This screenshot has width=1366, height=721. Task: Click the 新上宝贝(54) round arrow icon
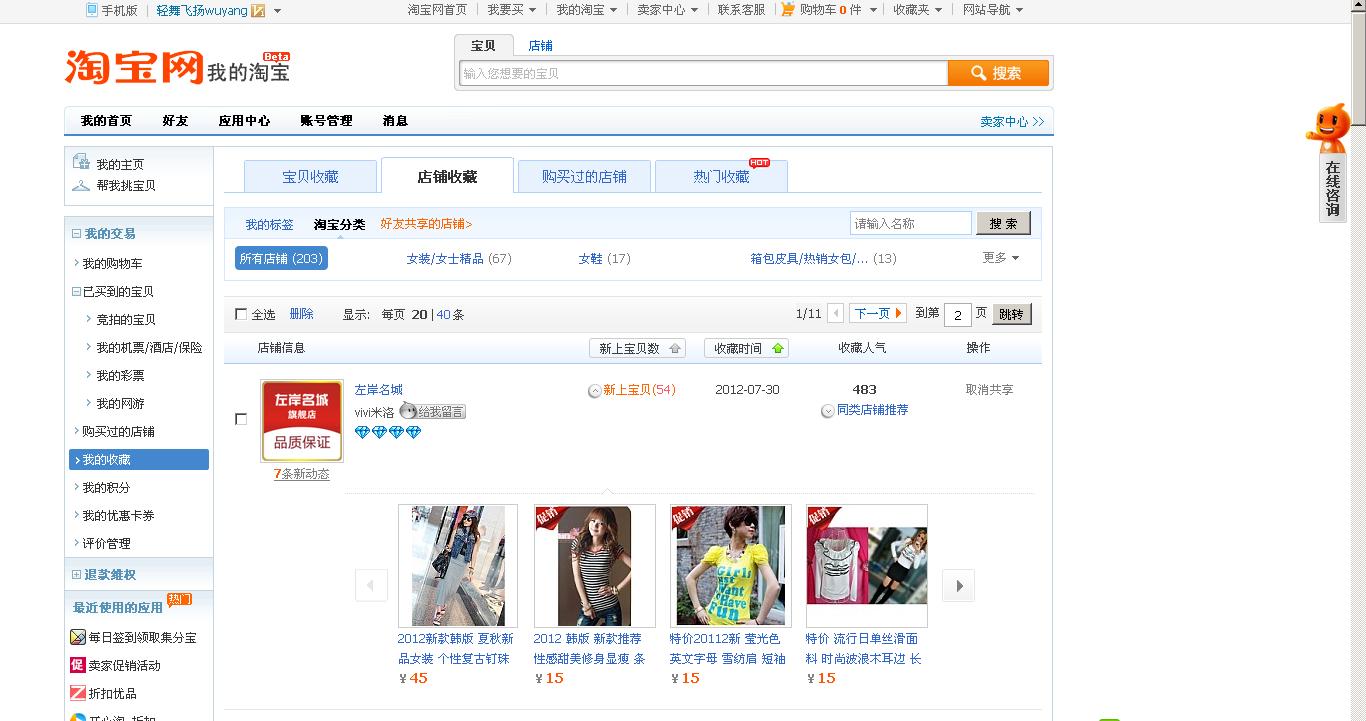pyautogui.click(x=595, y=391)
